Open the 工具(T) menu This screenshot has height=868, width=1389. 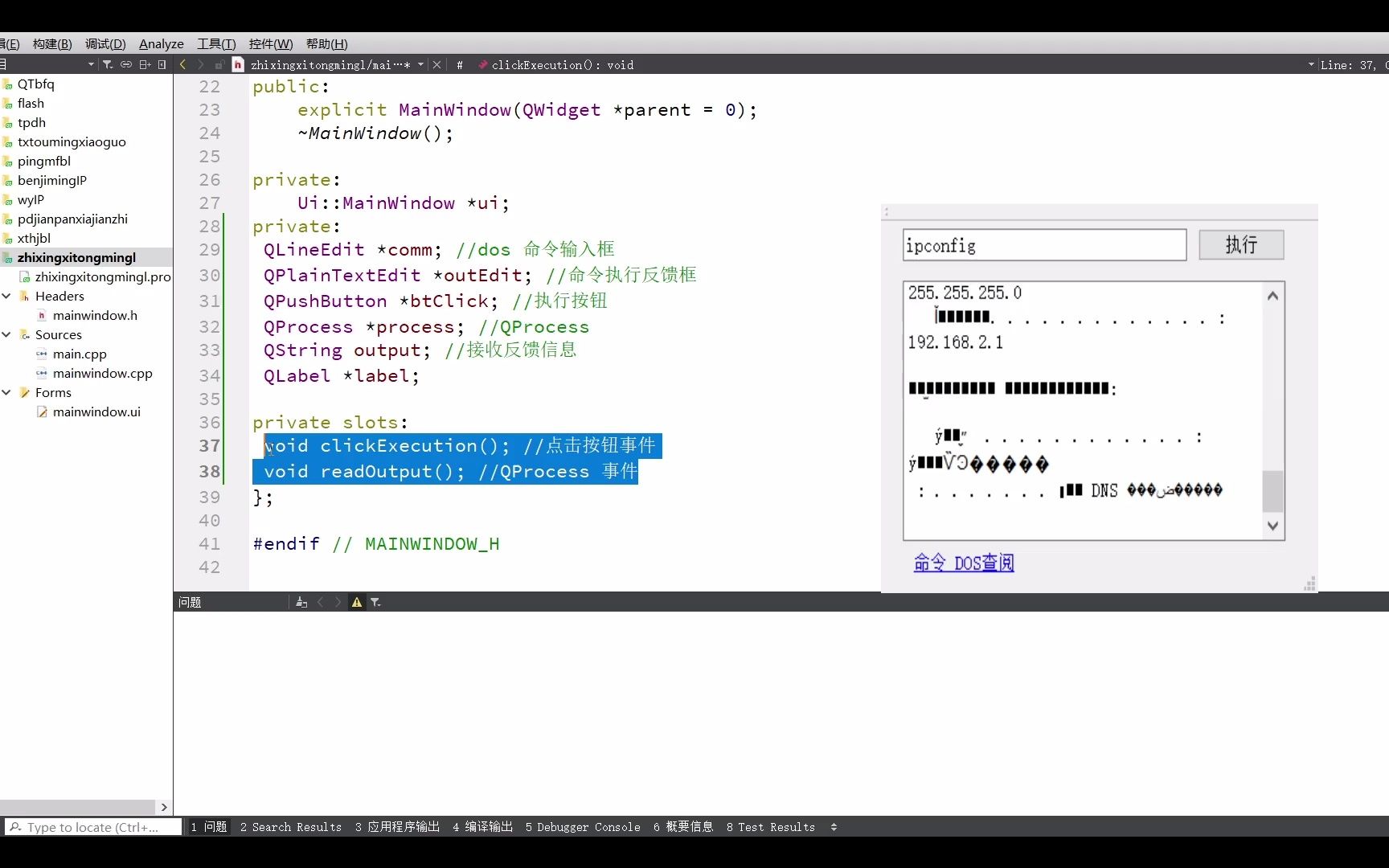click(x=215, y=44)
